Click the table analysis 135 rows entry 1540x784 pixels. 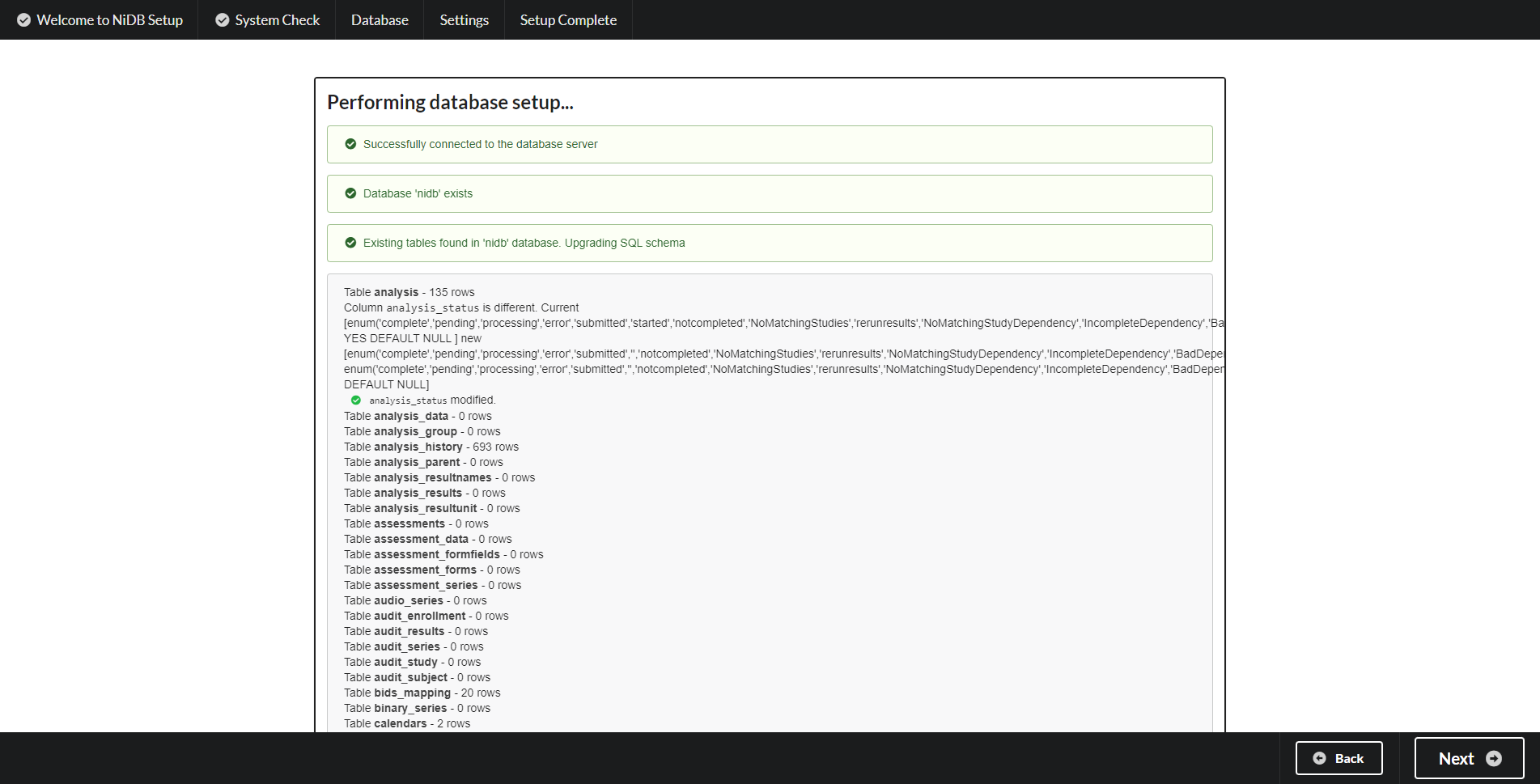408,292
